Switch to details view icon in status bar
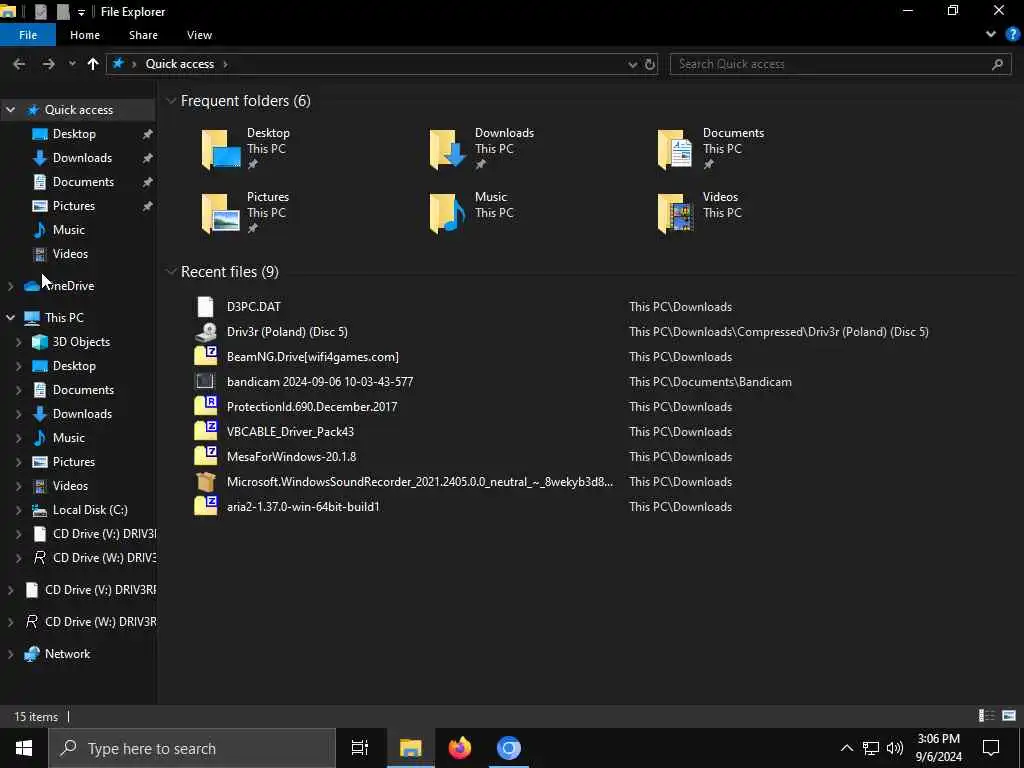Image resolution: width=1024 pixels, height=768 pixels. pyautogui.click(x=987, y=716)
